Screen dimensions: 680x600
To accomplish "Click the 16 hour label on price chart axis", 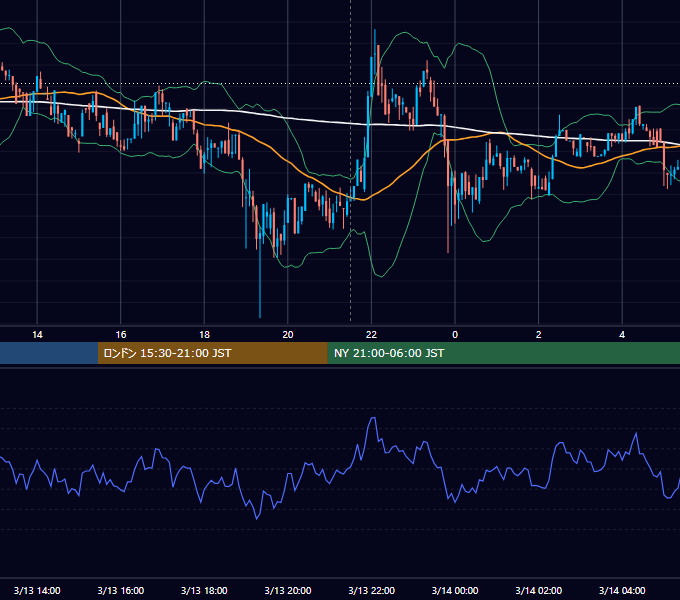I will tap(121, 335).
